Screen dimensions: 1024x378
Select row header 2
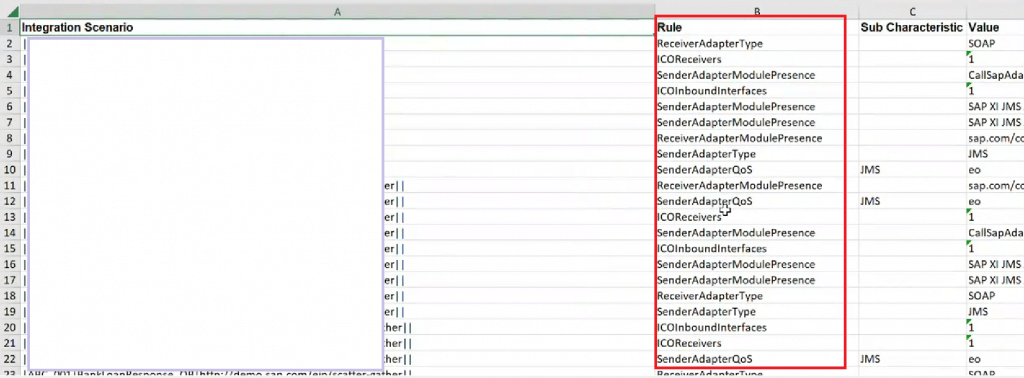(x=10, y=44)
